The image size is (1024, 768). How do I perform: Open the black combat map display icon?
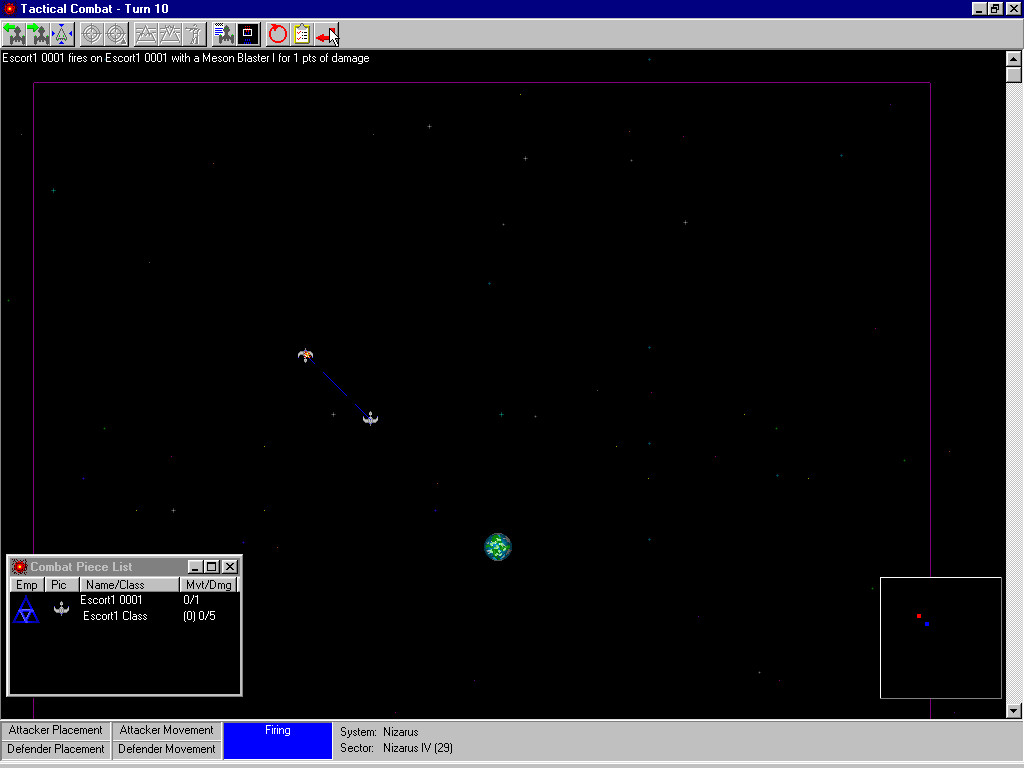point(248,34)
